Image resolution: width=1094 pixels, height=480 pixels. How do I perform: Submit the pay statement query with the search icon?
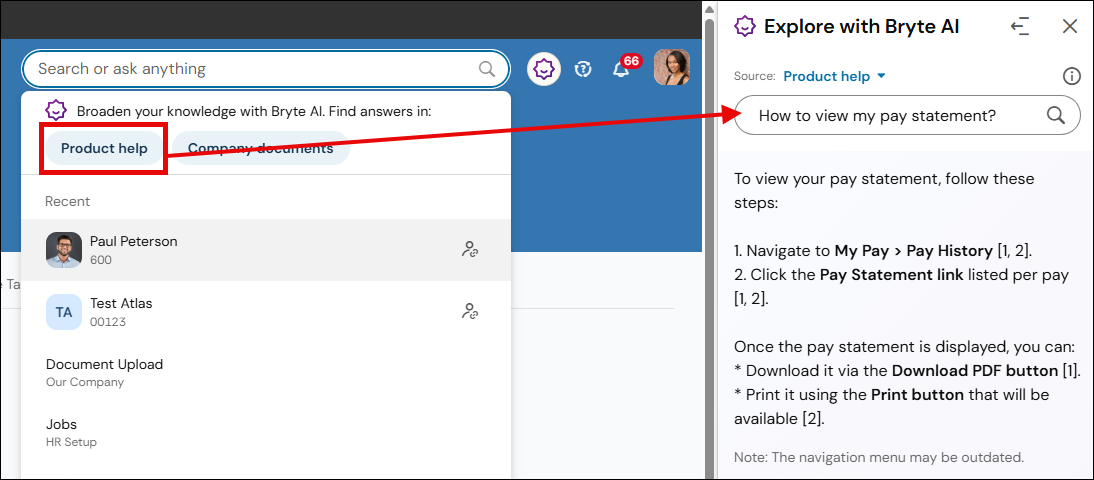pos(1056,115)
